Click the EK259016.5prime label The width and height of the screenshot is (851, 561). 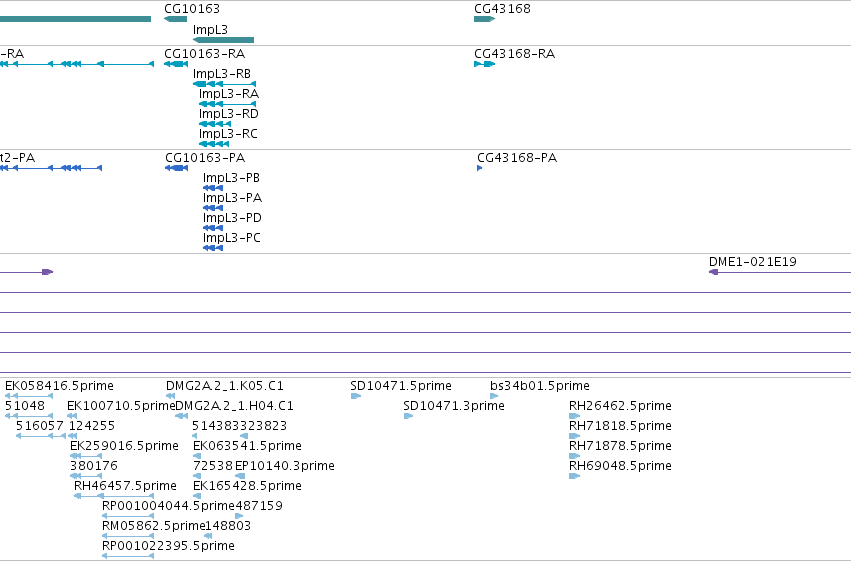click(x=124, y=446)
